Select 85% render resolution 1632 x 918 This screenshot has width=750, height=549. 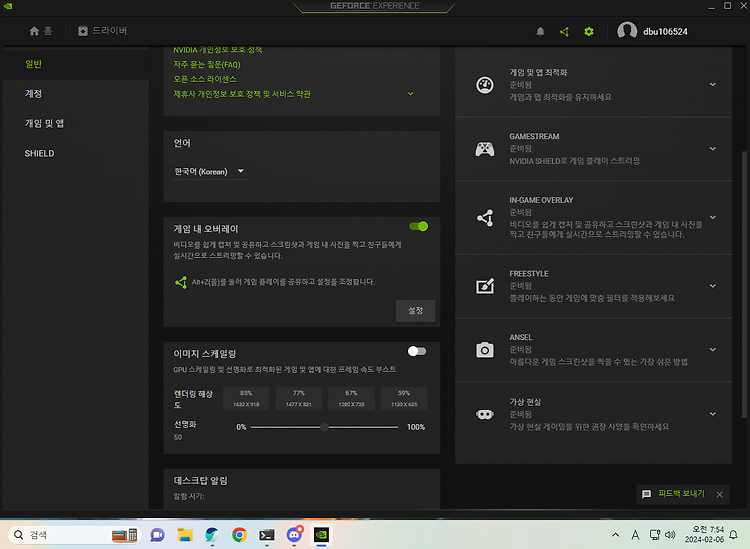pos(246,398)
